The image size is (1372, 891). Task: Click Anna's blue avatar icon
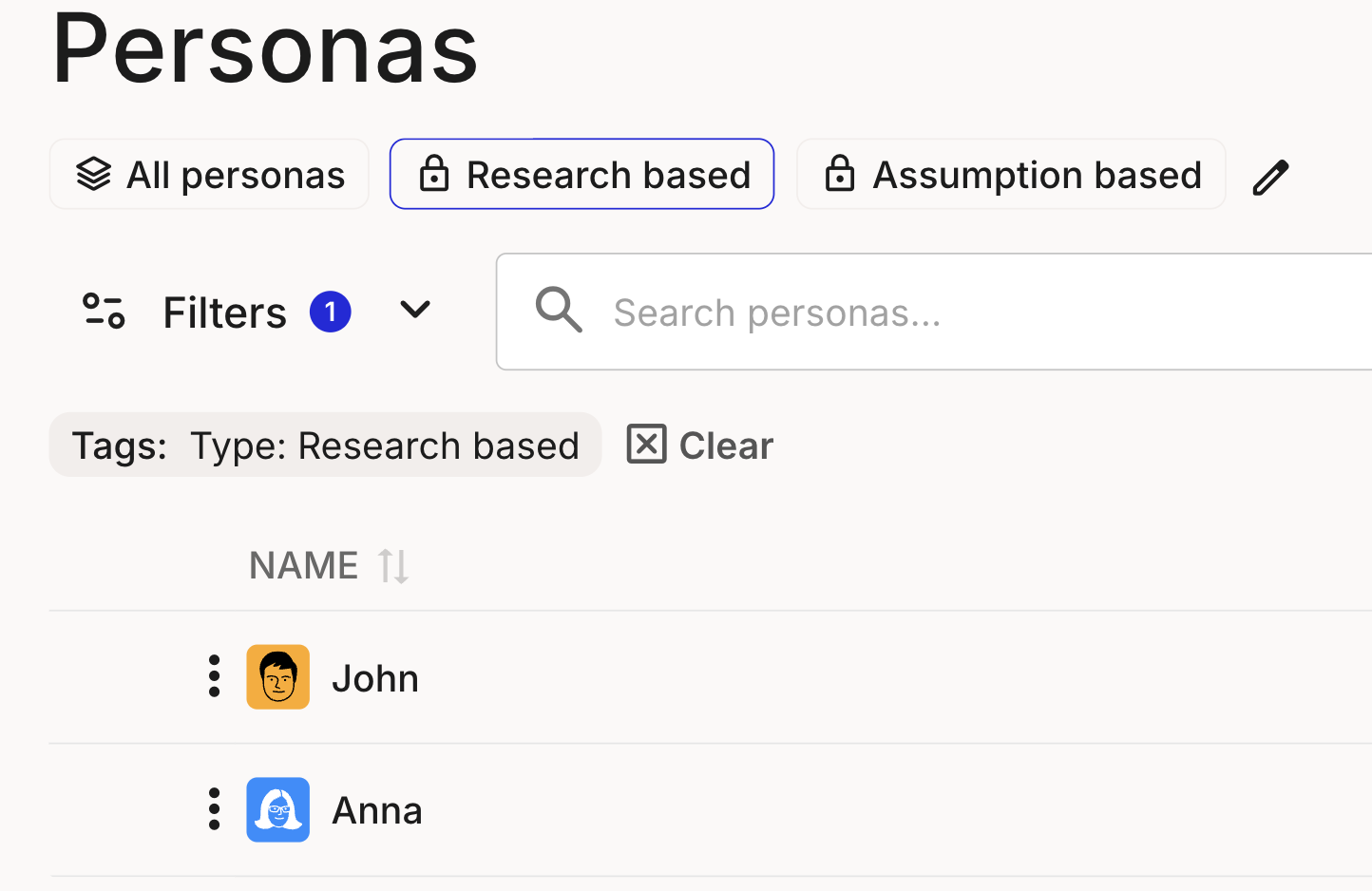coord(278,810)
